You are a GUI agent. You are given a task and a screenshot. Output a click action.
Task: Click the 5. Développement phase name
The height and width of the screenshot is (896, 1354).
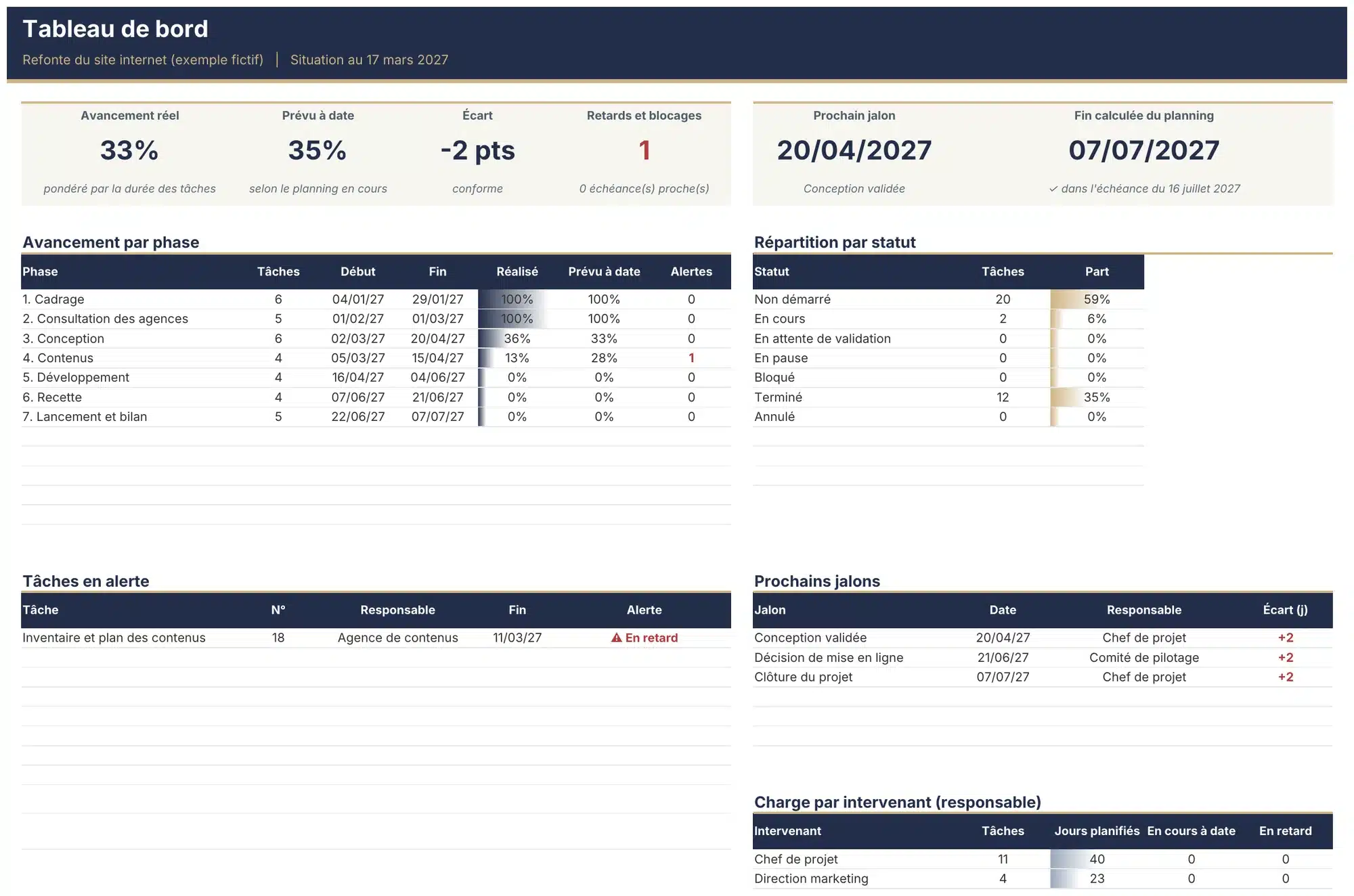[x=76, y=378]
